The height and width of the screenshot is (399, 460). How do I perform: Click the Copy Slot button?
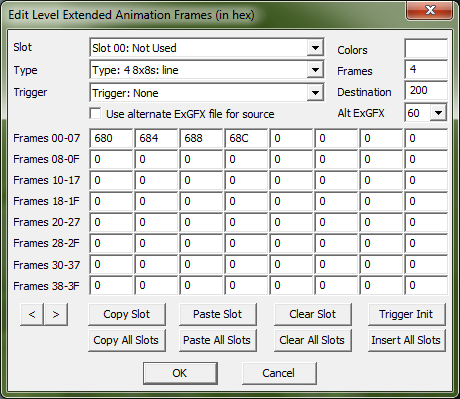pos(127,314)
